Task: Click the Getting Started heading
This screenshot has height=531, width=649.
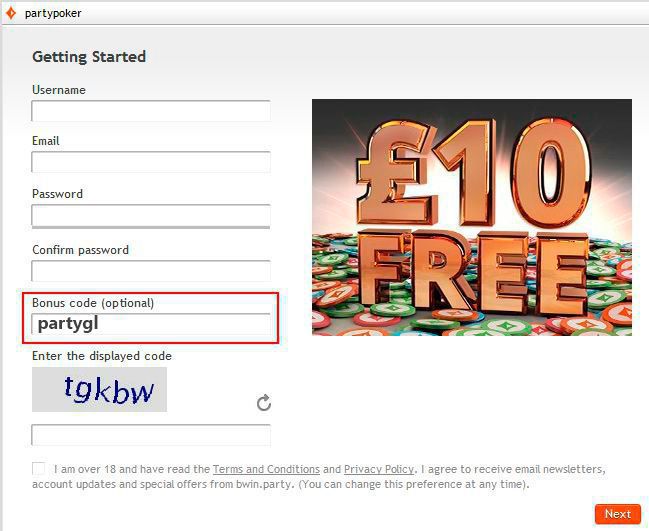Action: coord(89,57)
